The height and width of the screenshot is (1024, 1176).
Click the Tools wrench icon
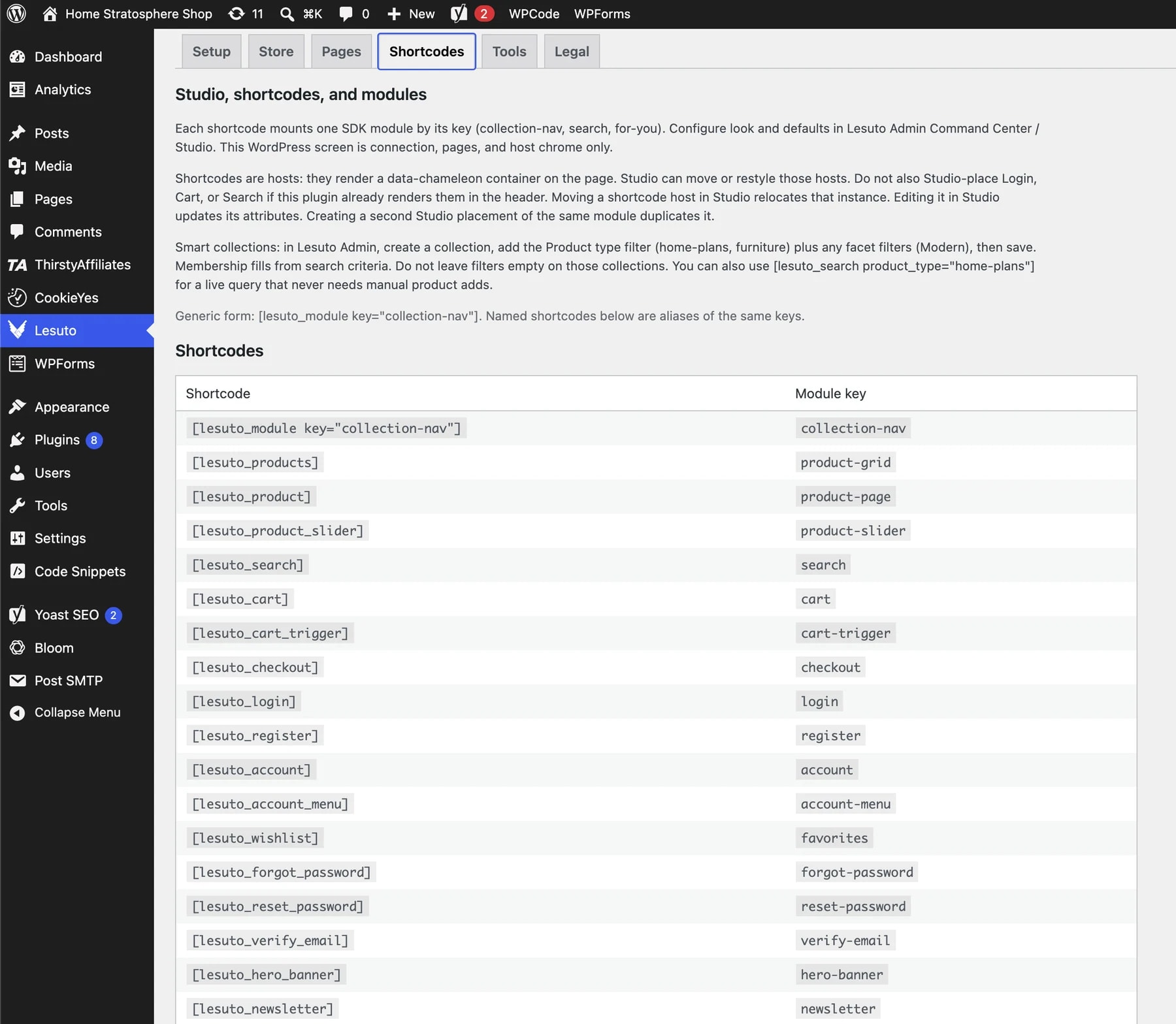pos(18,505)
